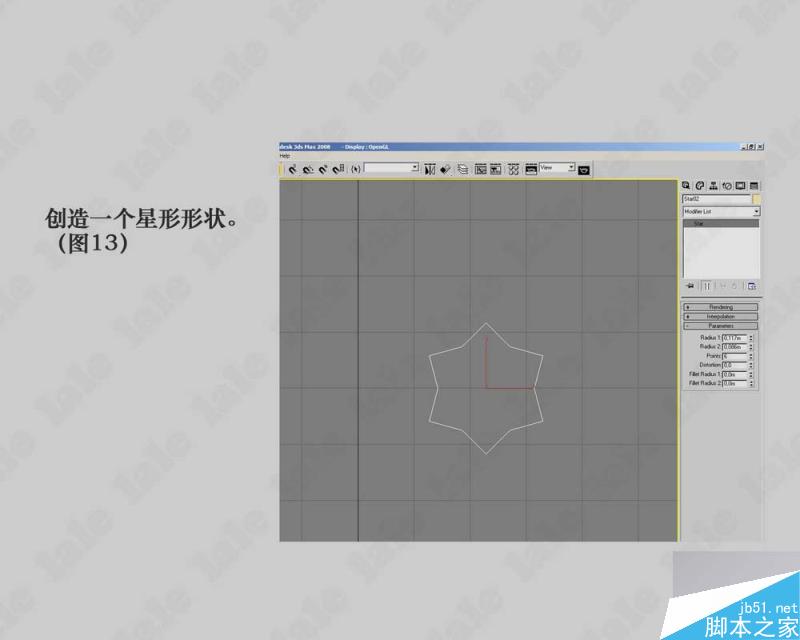Viewport: 800px width, 640px height.
Task: Open the Help menu
Action: click(x=283, y=153)
